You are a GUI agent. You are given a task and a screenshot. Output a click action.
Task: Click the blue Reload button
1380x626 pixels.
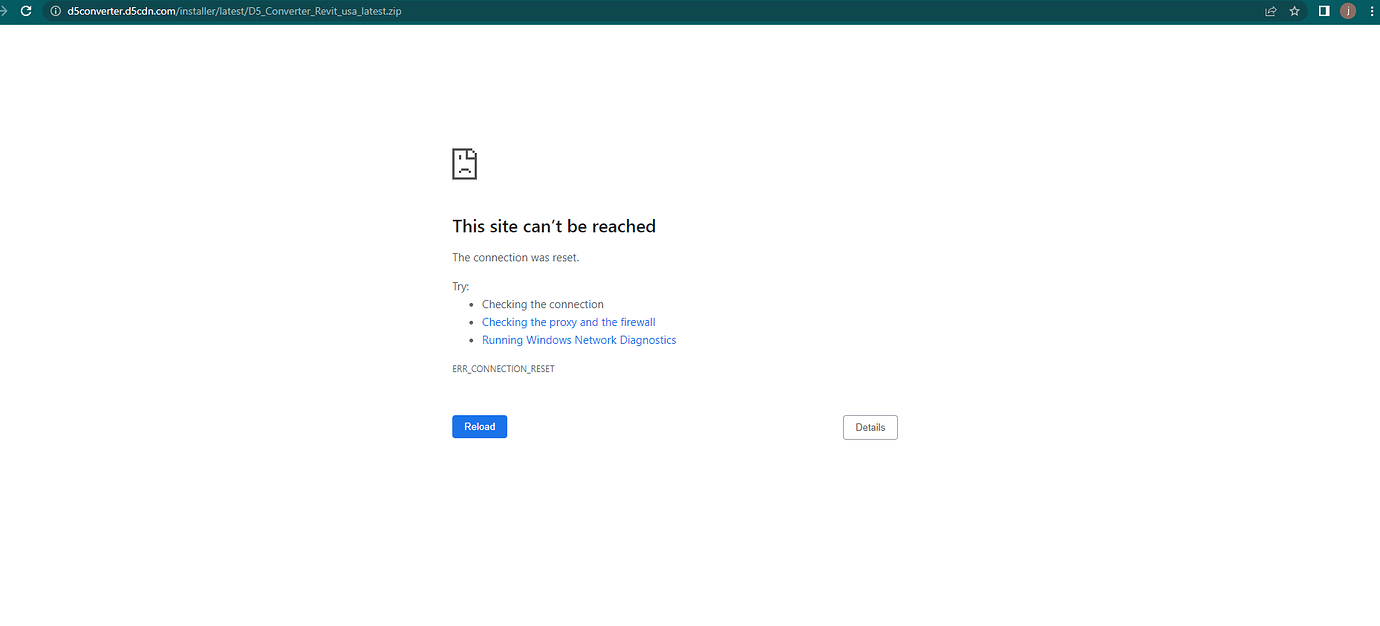(480, 427)
